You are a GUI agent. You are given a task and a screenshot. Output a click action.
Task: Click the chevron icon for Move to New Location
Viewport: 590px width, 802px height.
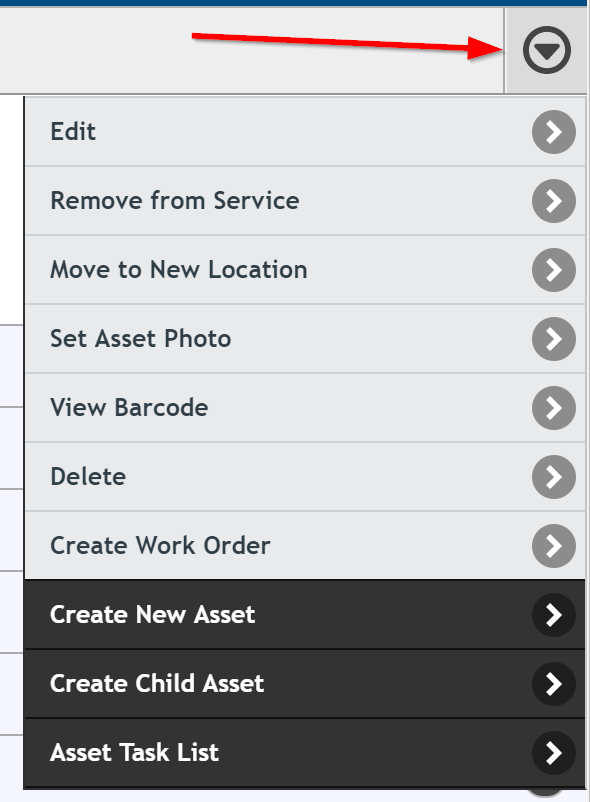(x=554, y=270)
